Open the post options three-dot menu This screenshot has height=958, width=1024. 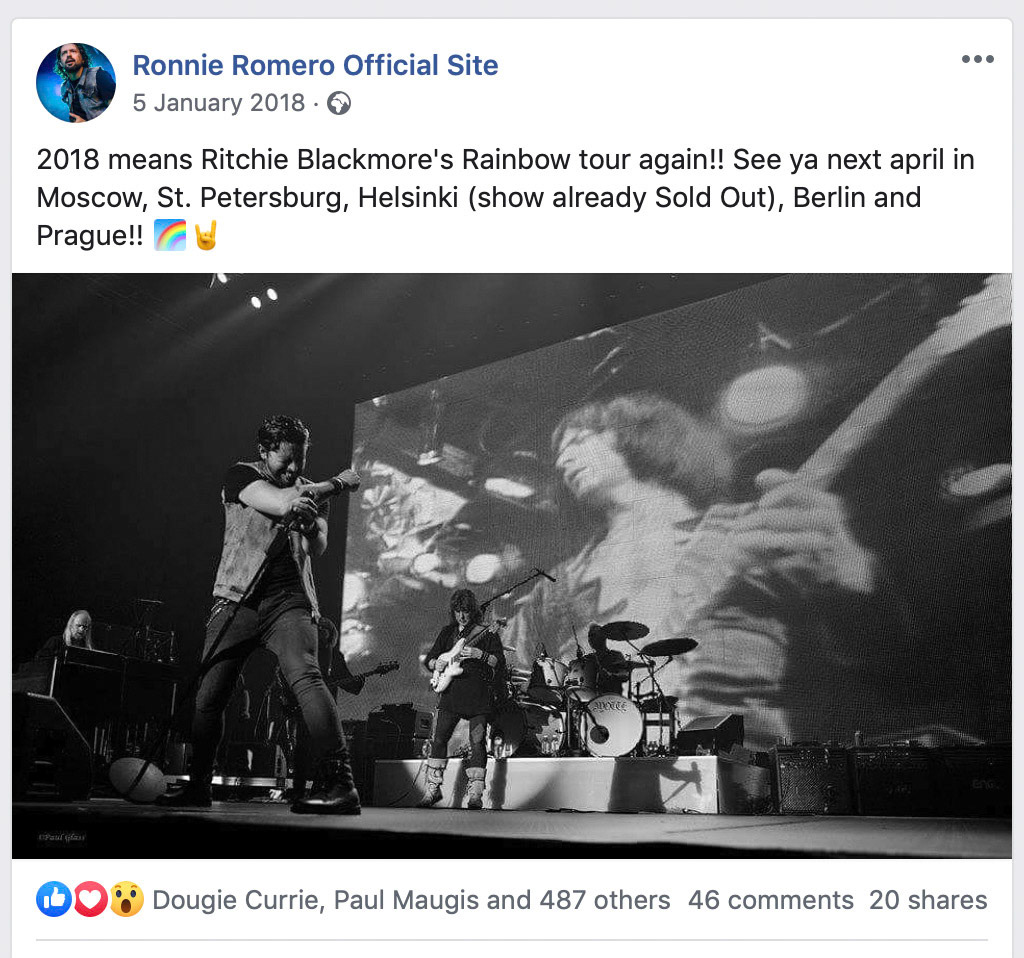click(x=977, y=59)
